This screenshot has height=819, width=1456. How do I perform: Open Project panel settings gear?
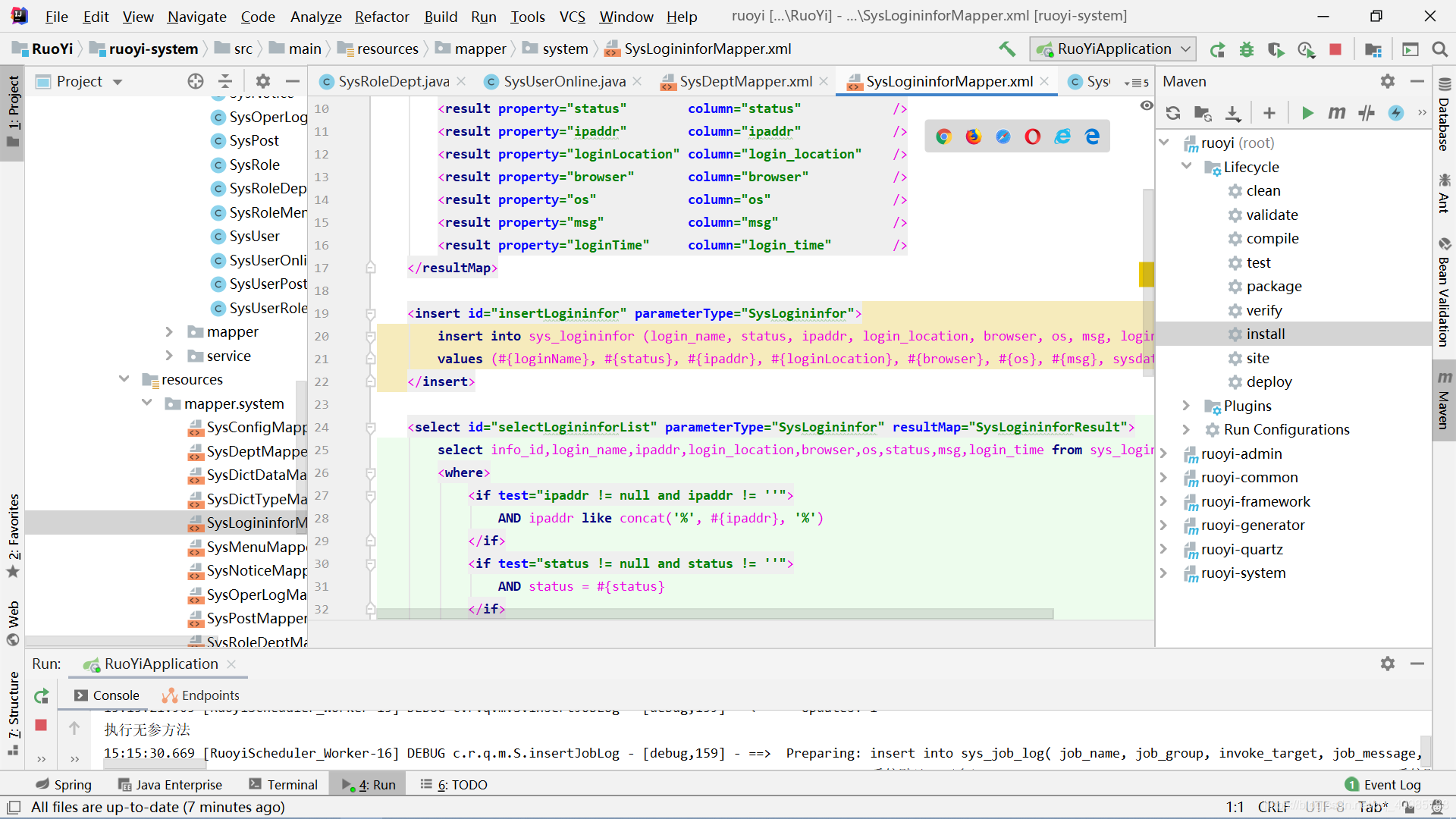pos(263,81)
